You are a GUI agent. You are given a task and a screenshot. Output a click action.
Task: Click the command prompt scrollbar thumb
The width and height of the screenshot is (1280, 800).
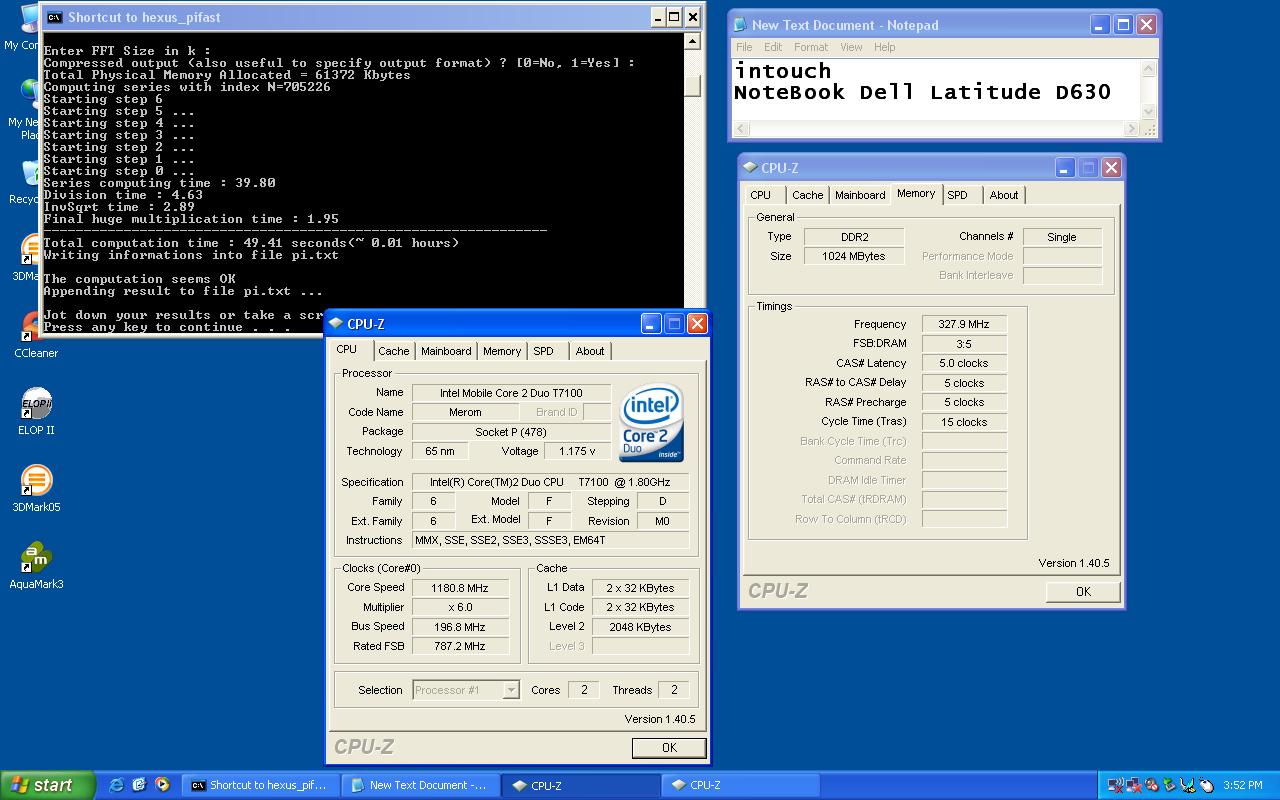[692, 86]
